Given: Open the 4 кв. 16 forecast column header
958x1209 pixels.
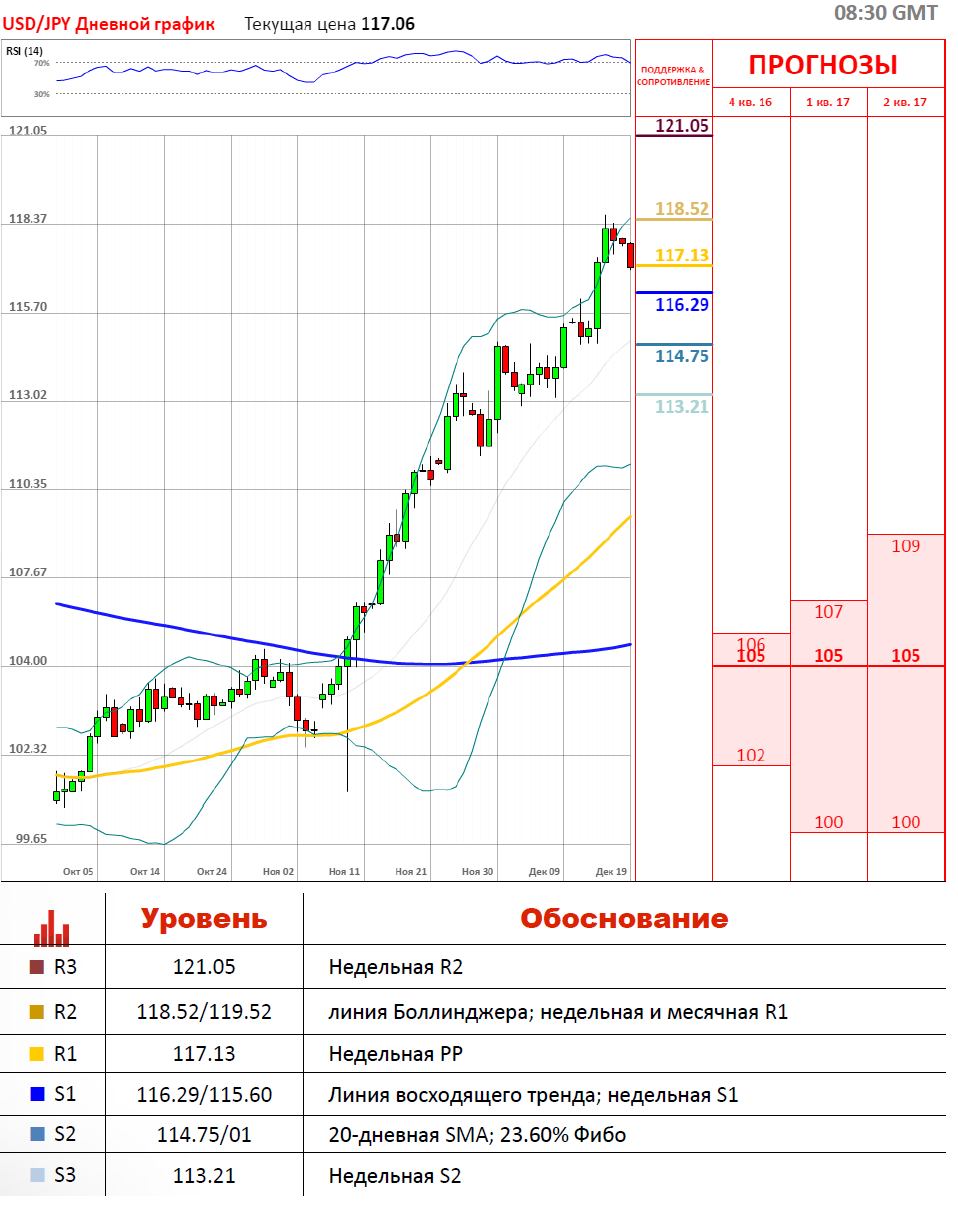Looking at the screenshot, I should pyautogui.click(x=750, y=102).
